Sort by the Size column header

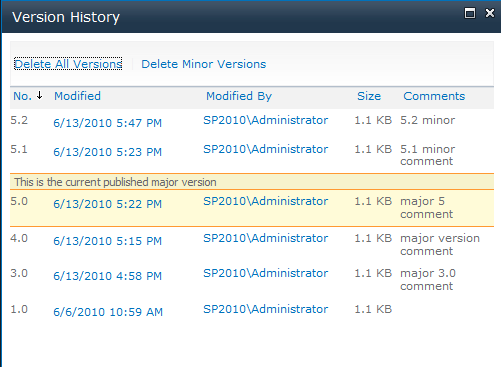[x=369, y=96]
